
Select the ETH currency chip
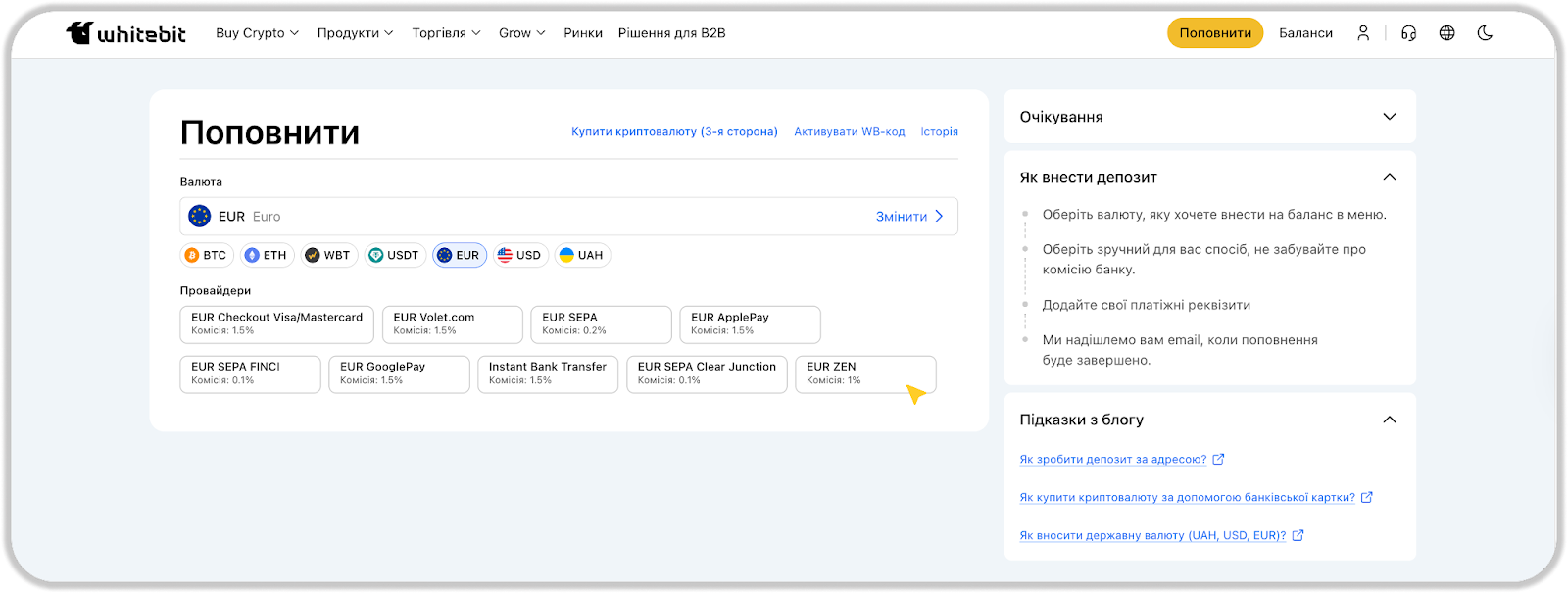266,255
